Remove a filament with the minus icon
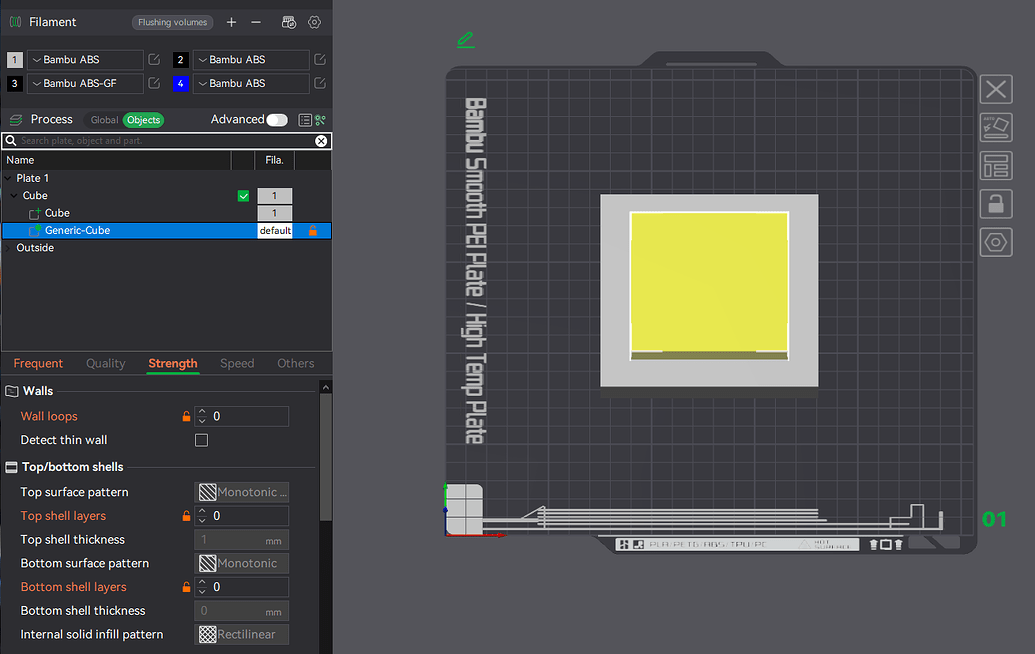The image size is (1035, 654). tap(256, 22)
